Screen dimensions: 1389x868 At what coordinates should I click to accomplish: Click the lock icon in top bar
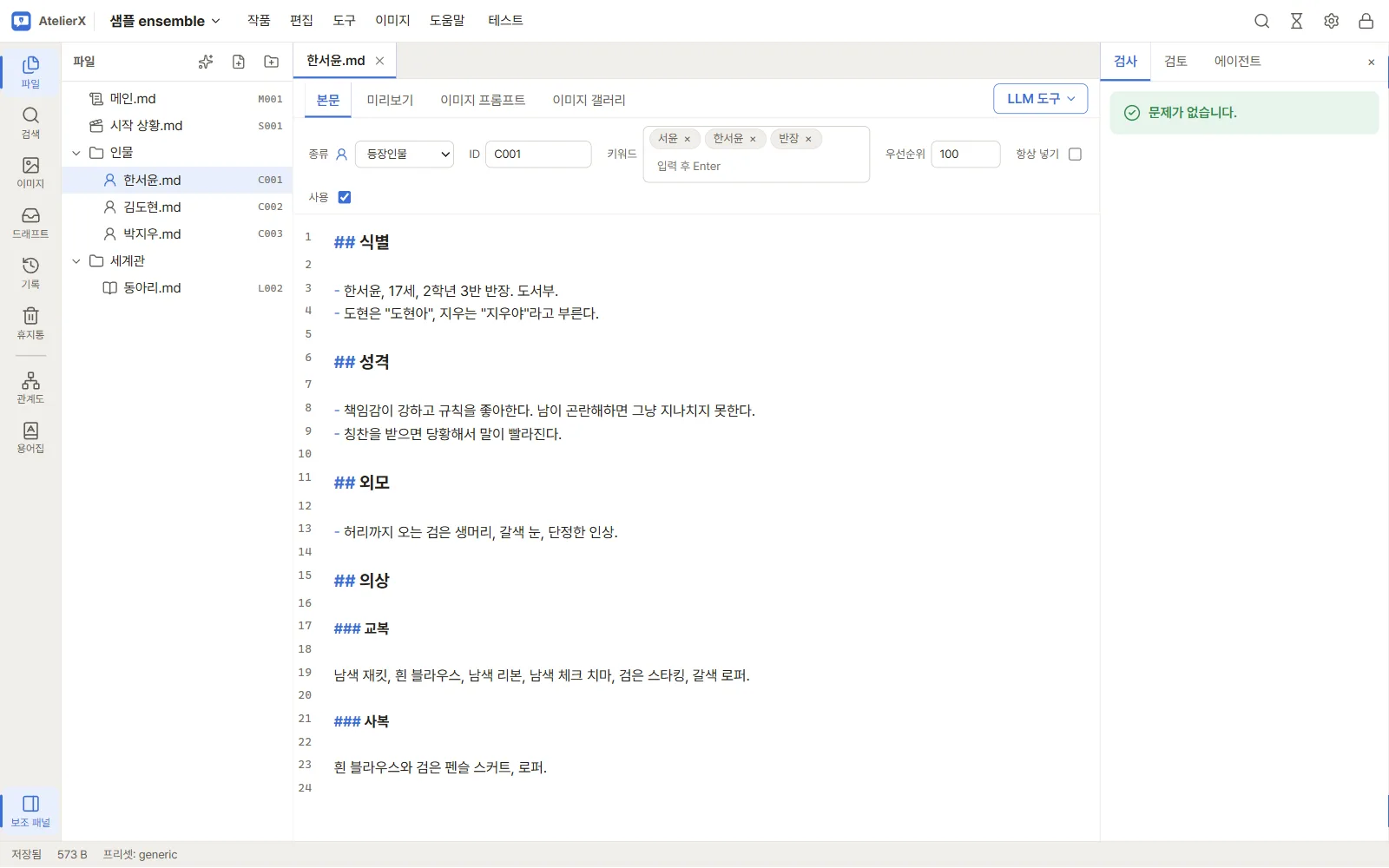pos(1366,21)
